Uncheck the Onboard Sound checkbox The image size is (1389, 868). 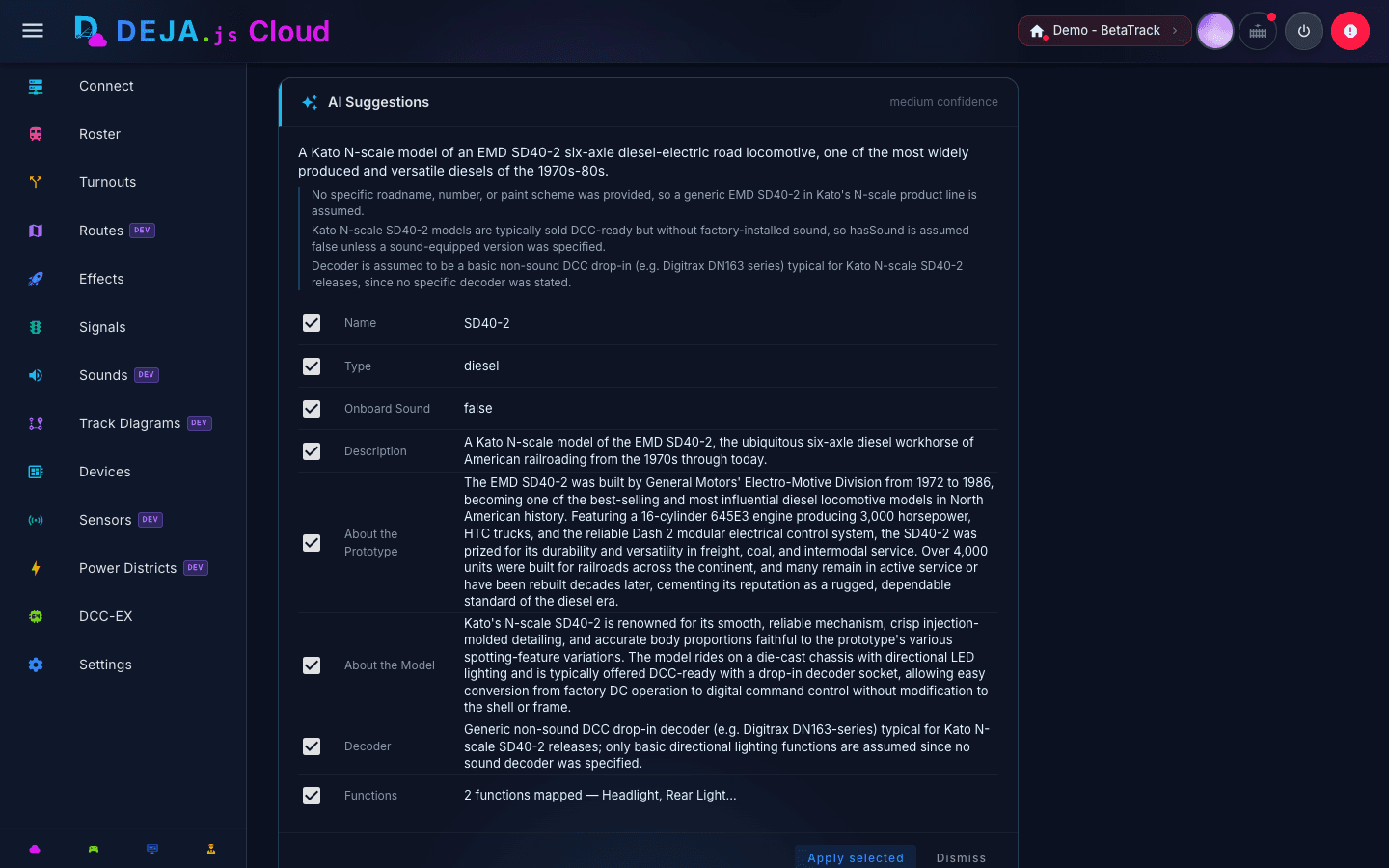coord(312,409)
